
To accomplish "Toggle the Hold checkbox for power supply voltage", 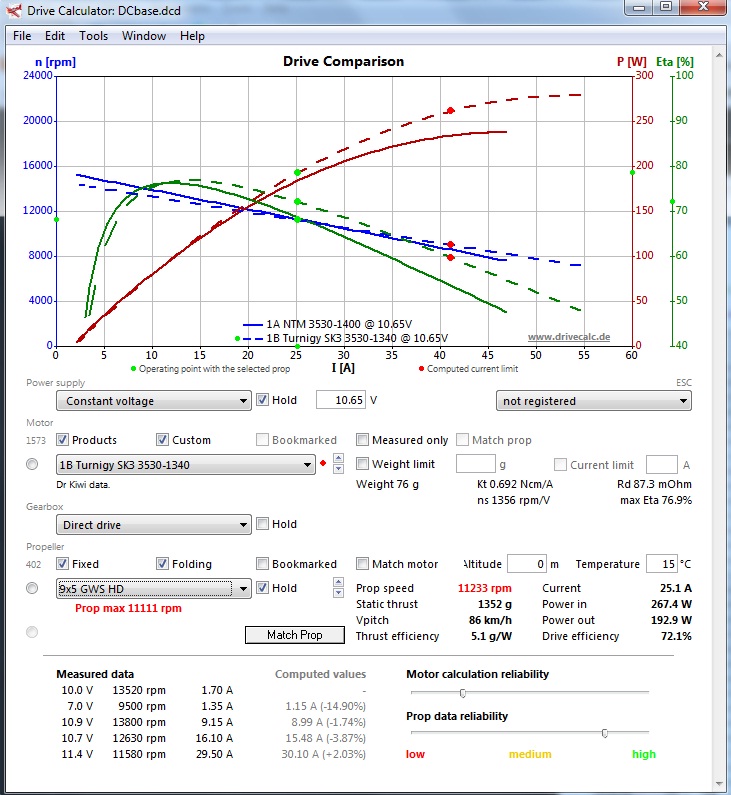I will click(263, 400).
